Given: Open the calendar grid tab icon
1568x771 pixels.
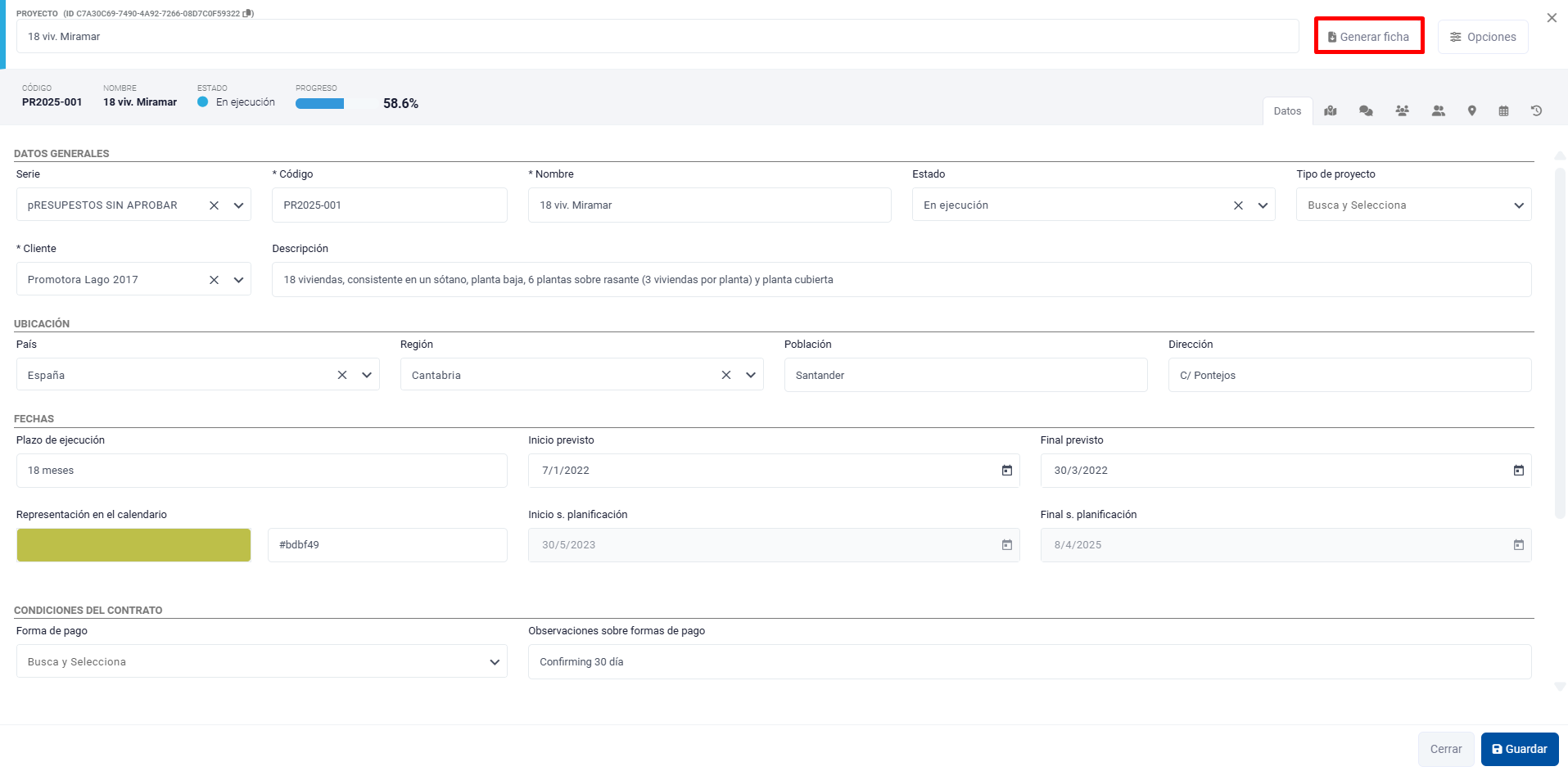Looking at the screenshot, I should click(1503, 111).
